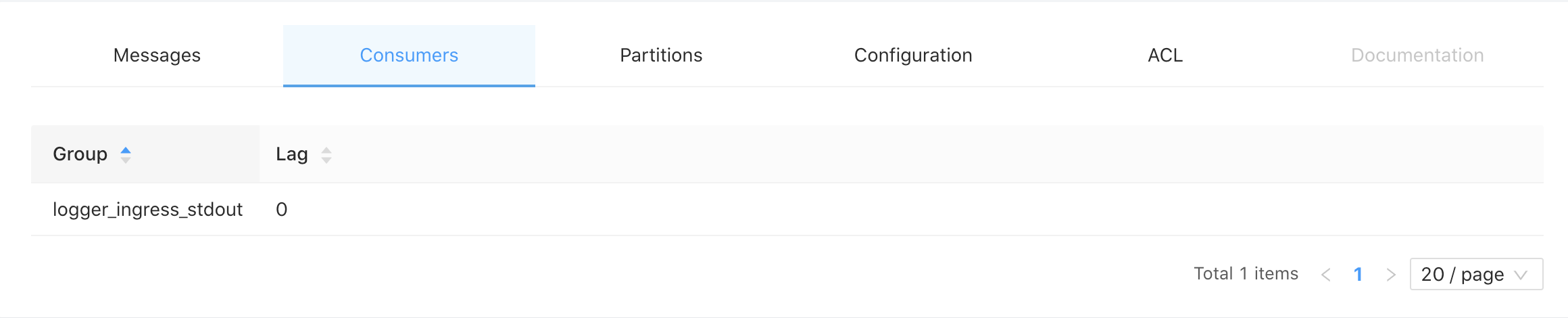Click the Total 1 items label
This screenshot has width=1568, height=318.
tap(1246, 274)
